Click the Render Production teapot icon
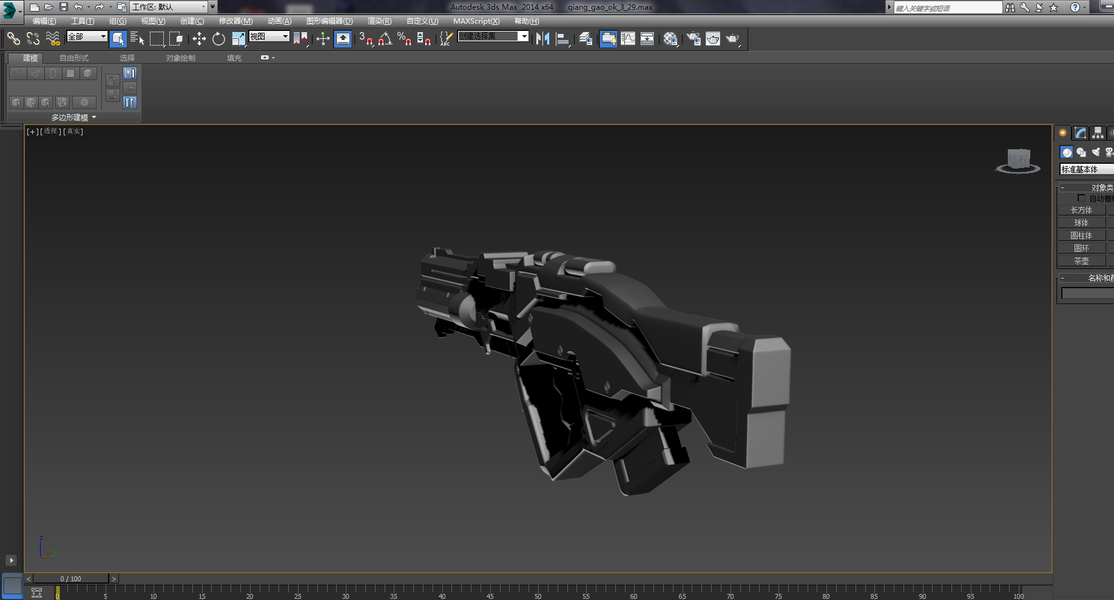 pyautogui.click(x=732, y=38)
